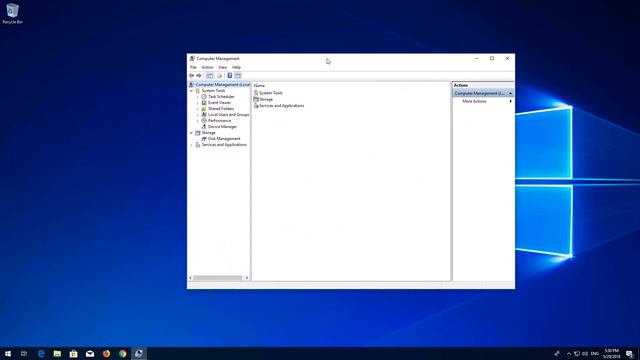Viewport: 640px width, 360px height.
Task: Launch Google Chrome from the taskbar
Action: click(122, 354)
